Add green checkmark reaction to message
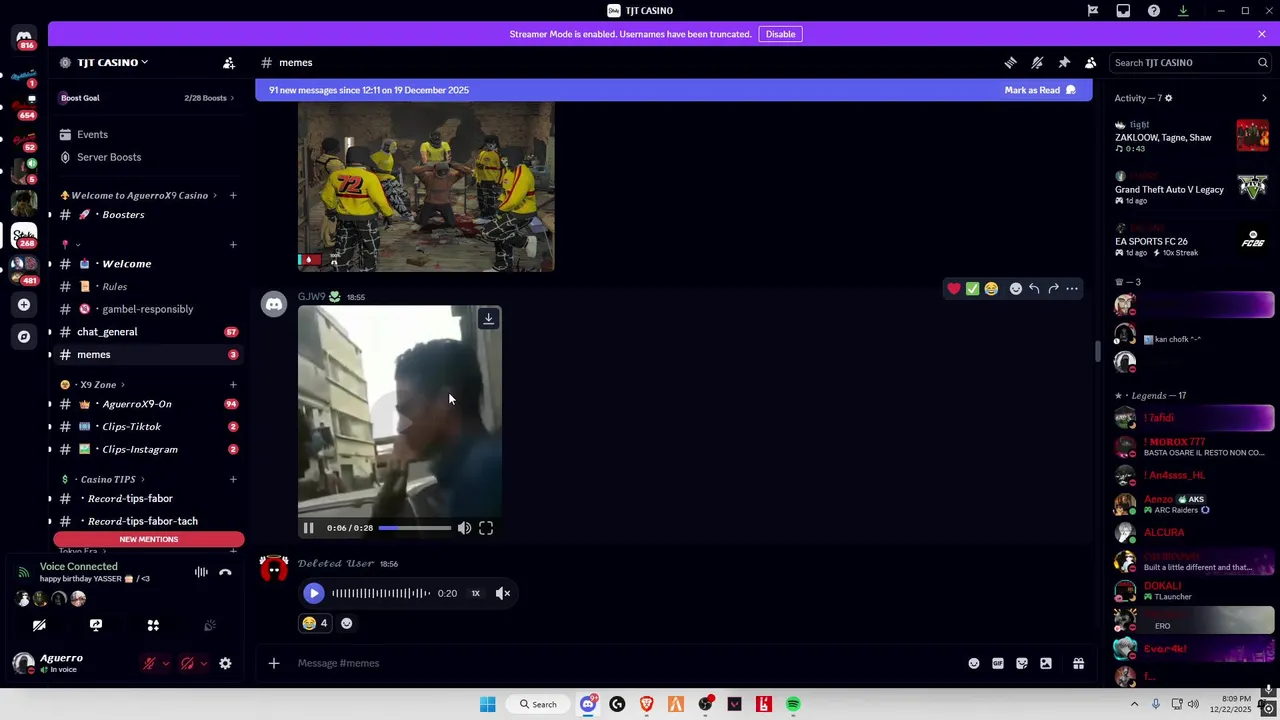 click(972, 289)
